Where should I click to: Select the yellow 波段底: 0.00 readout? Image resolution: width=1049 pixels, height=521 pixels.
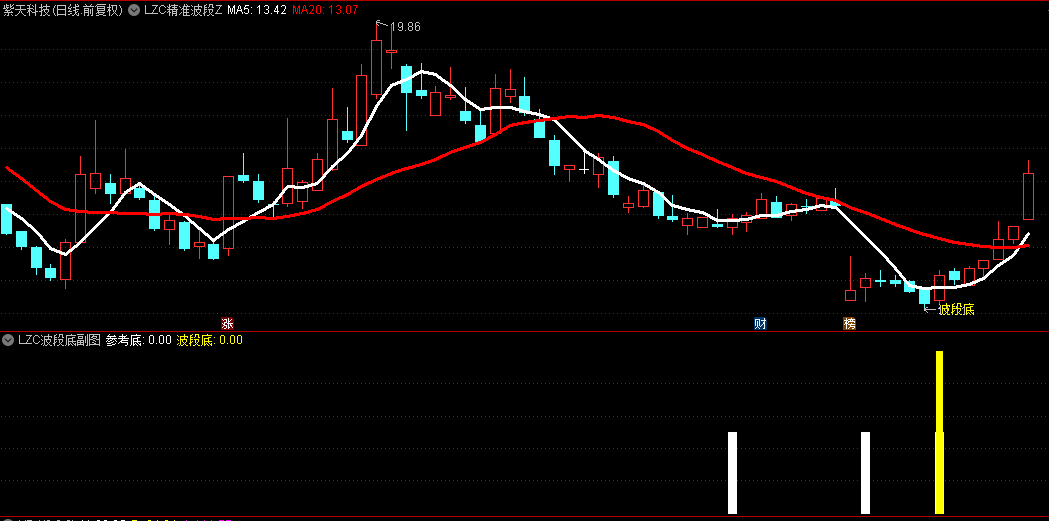(x=209, y=340)
